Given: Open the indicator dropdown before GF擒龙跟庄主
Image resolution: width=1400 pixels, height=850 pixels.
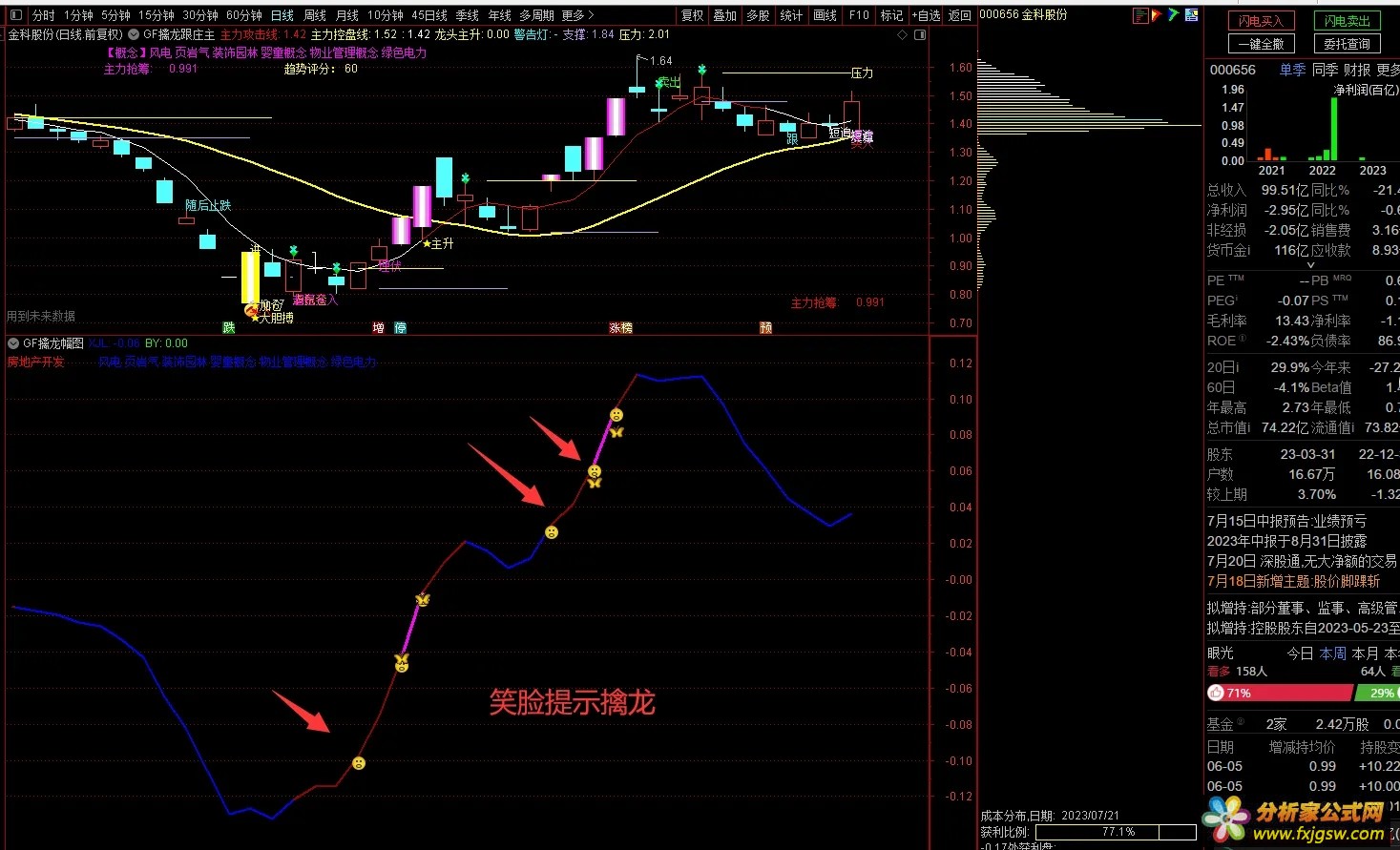Looking at the screenshot, I should tap(134, 34).
